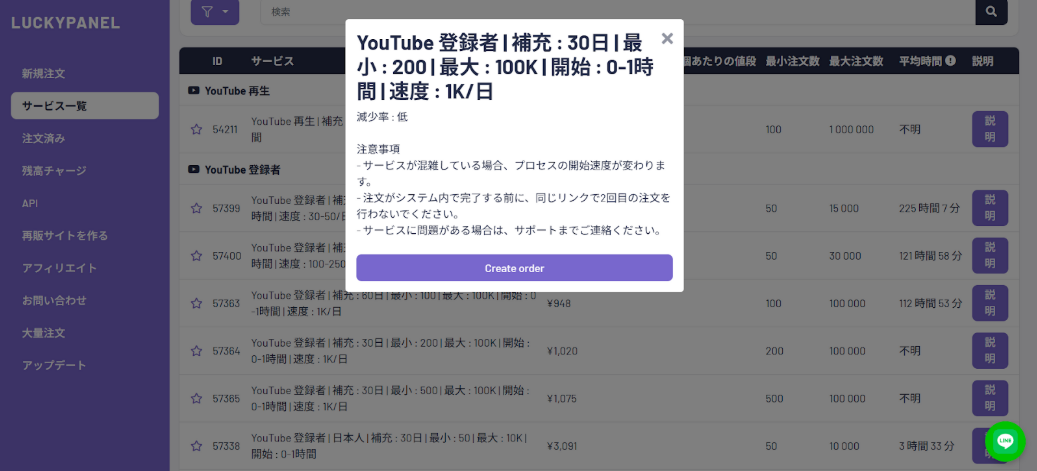The image size is (1037, 471).
Task: Click the price ¥948
Action: (x=559, y=304)
